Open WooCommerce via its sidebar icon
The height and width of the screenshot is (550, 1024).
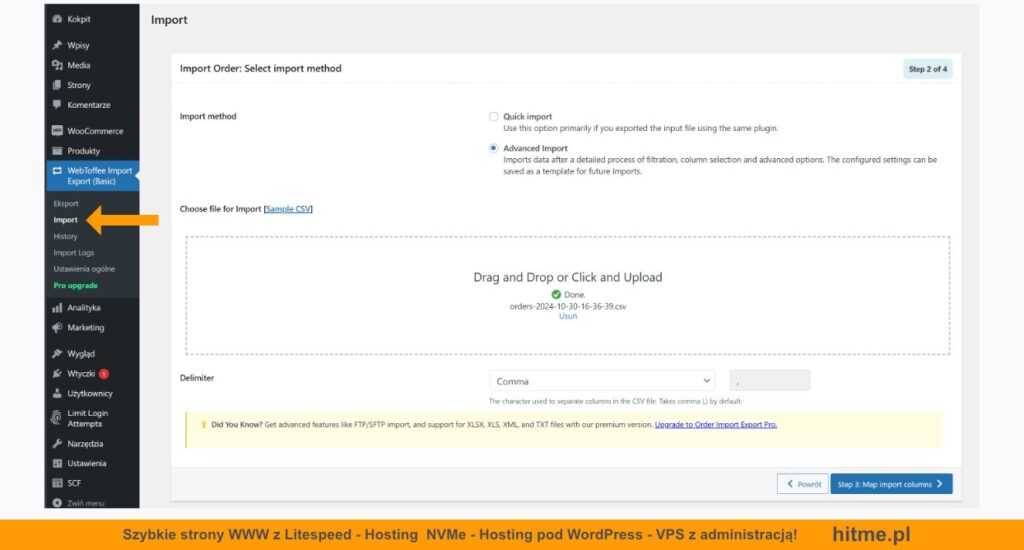coord(57,131)
